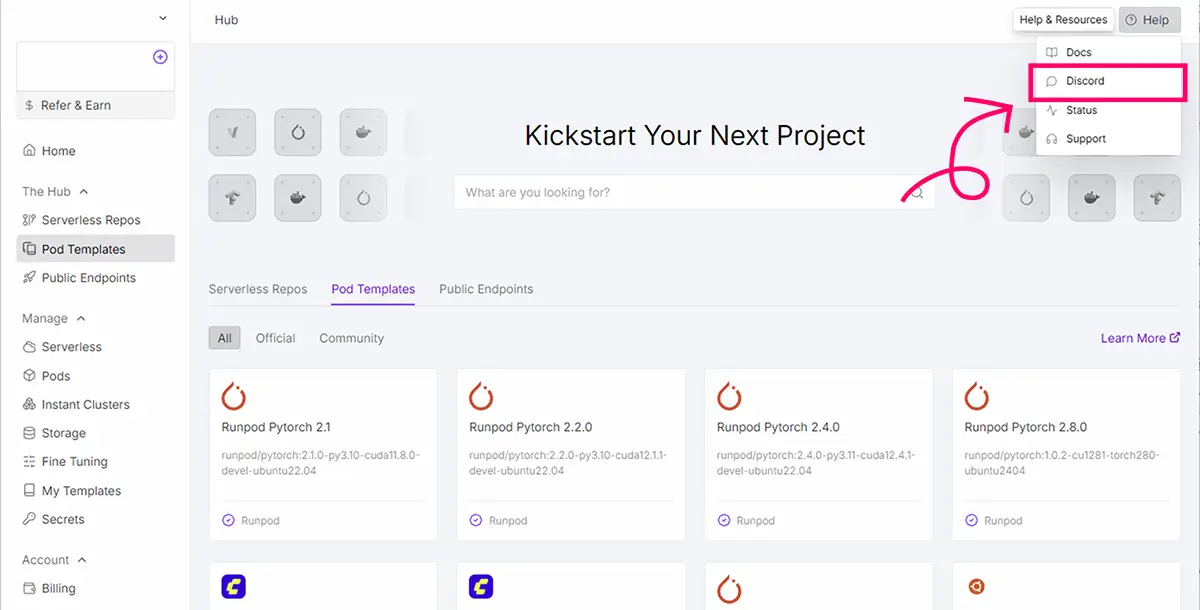The height and width of the screenshot is (610, 1200).
Task: Click the Public Endpoints rocket item
Action: [88, 278]
